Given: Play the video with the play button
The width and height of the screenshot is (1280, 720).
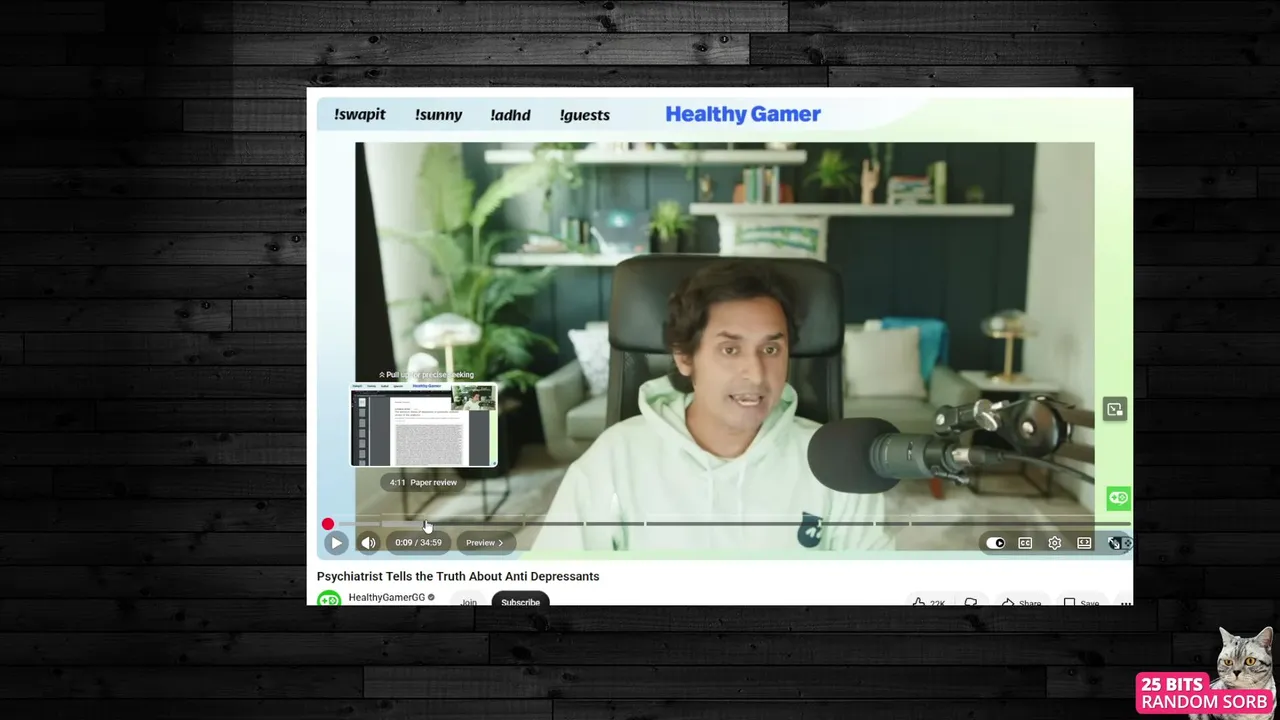Looking at the screenshot, I should [335, 543].
